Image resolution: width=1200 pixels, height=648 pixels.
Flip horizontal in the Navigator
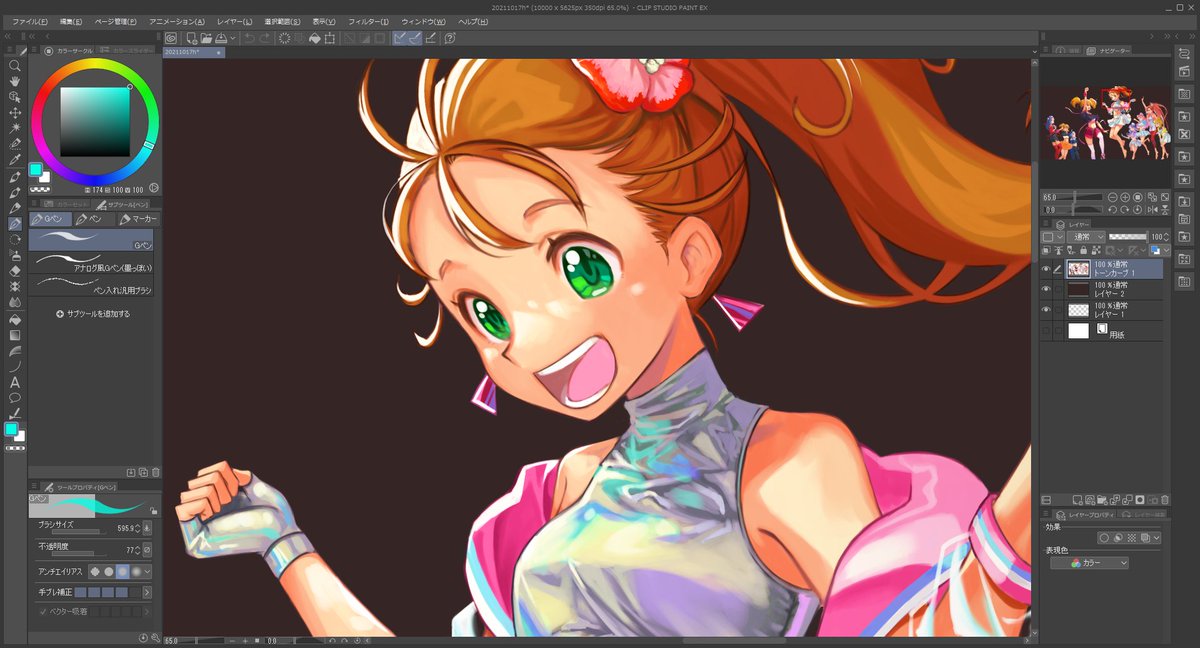point(1153,209)
